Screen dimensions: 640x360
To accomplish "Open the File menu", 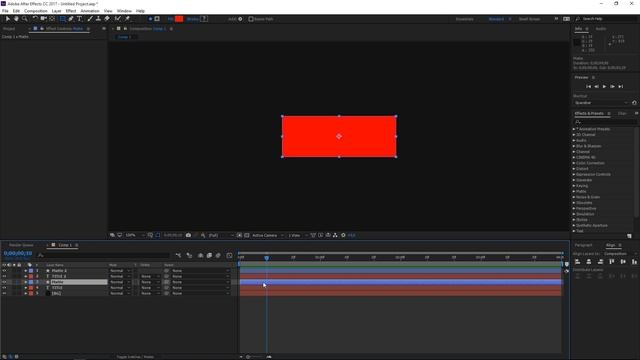I will 5,11.
